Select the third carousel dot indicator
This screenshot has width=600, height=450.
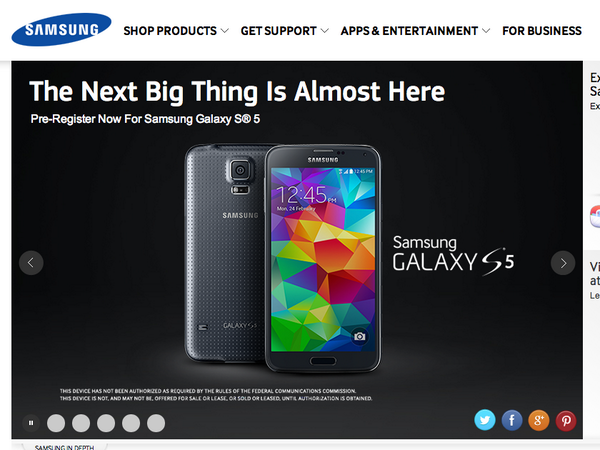coord(106,423)
